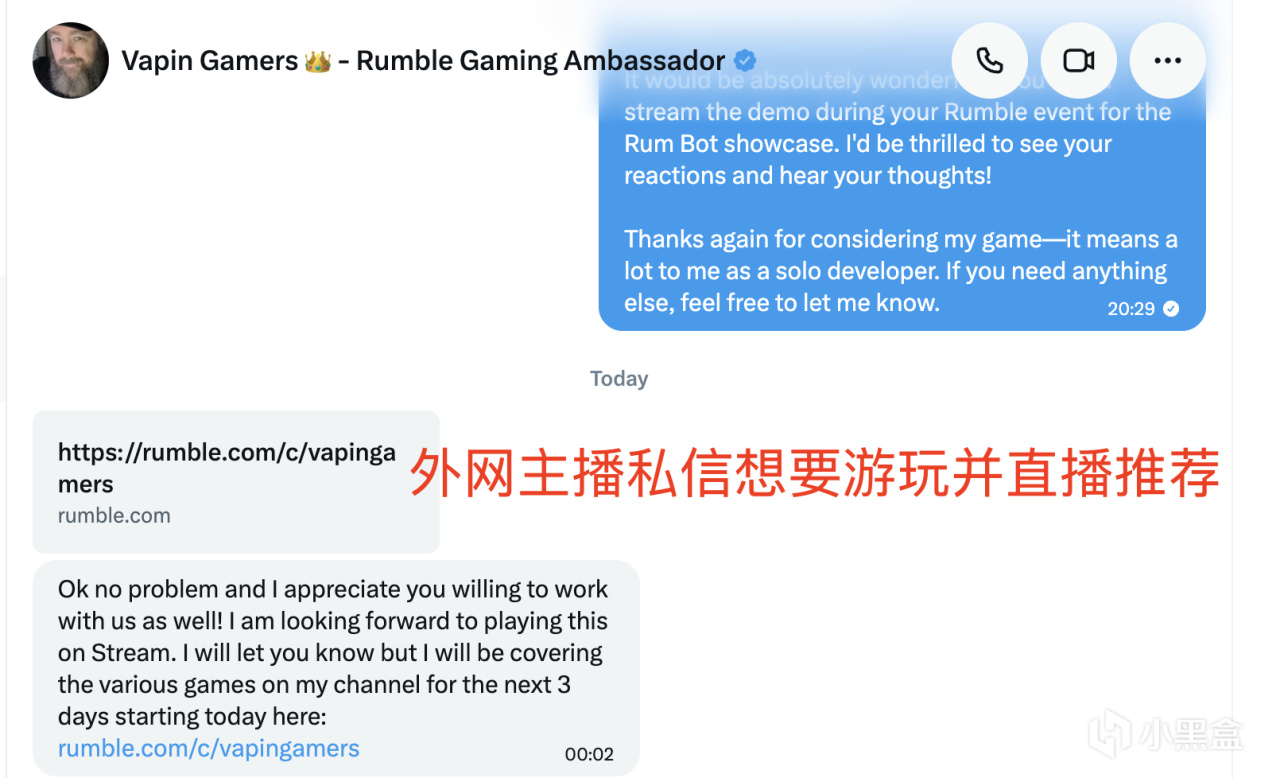Image resolution: width=1280 pixels, height=778 pixels.
Task: Click the 20:29 sent timestamp
Action: pos(1131,309)
